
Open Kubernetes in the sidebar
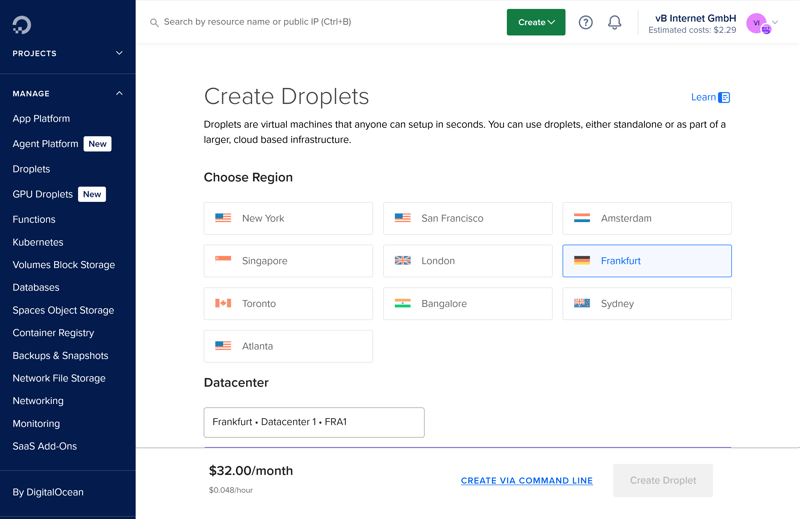[x=38, y=242]
